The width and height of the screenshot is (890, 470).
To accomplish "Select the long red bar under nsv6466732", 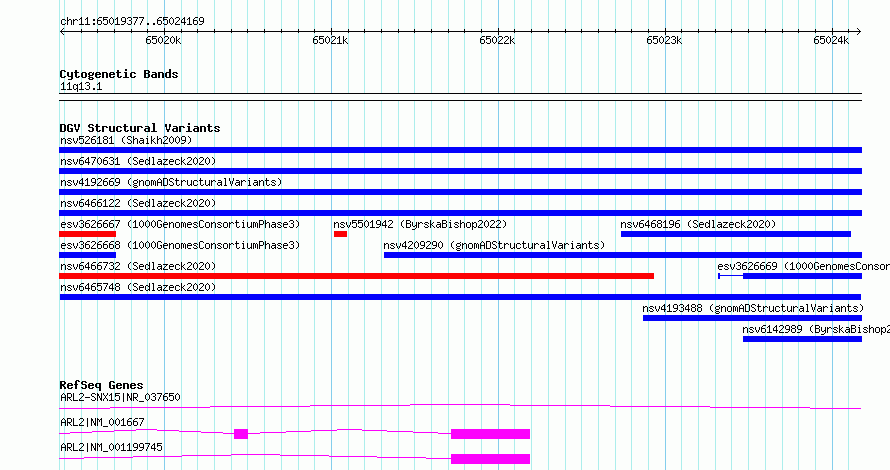I will click(356, 276).
